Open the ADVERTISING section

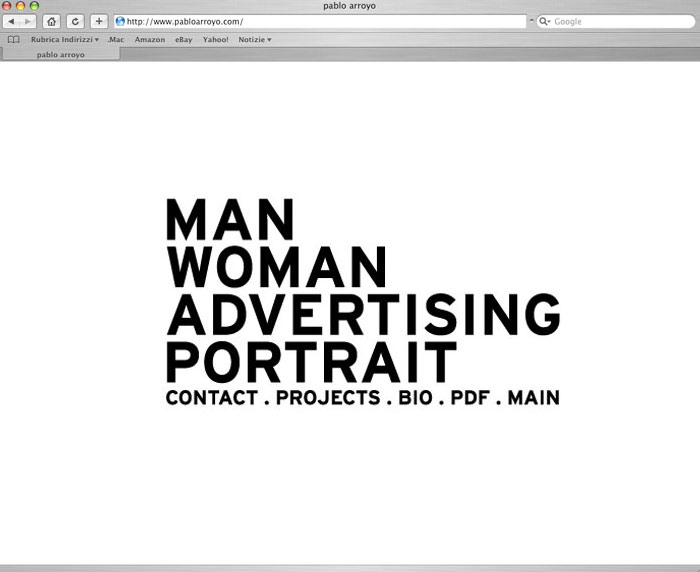coord(363,314)
